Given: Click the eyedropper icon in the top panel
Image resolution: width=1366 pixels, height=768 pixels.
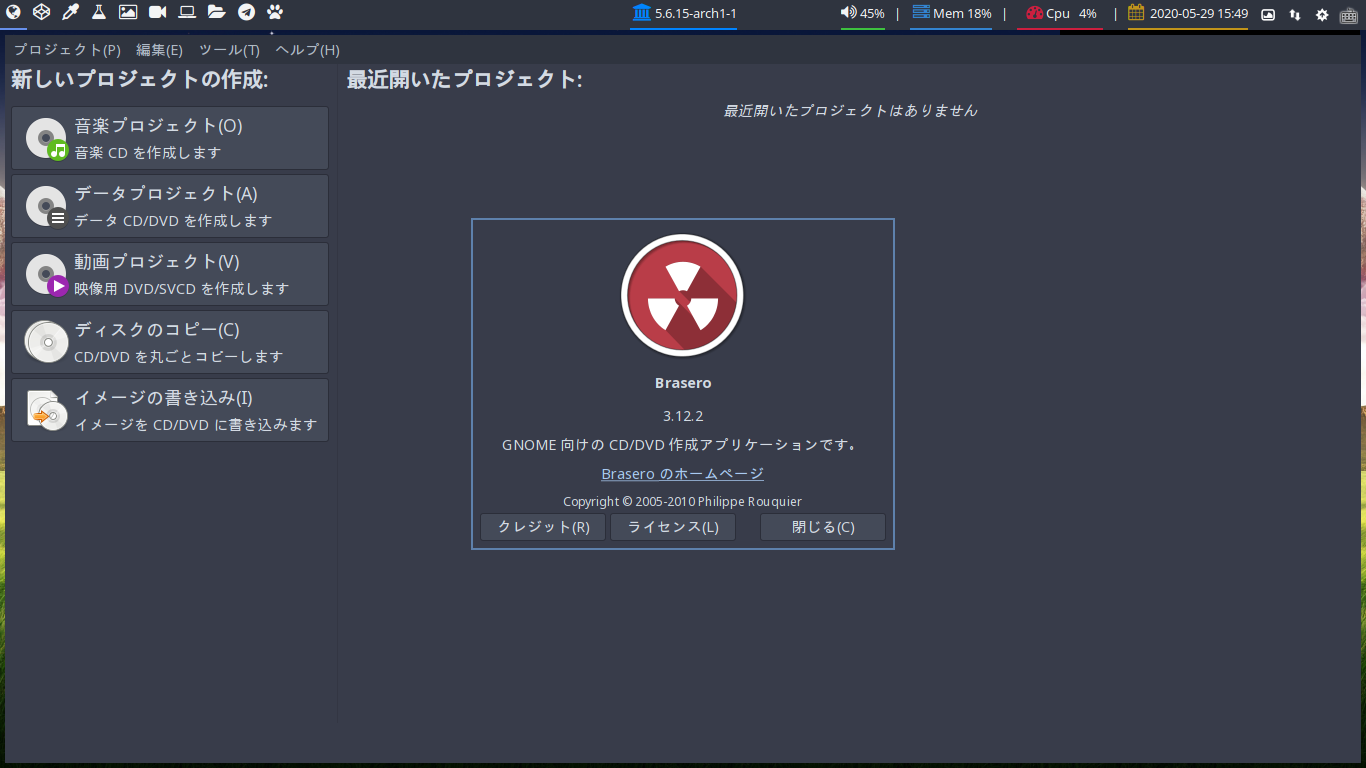Looking at the screenshot, I should click(x=70, y=13).
